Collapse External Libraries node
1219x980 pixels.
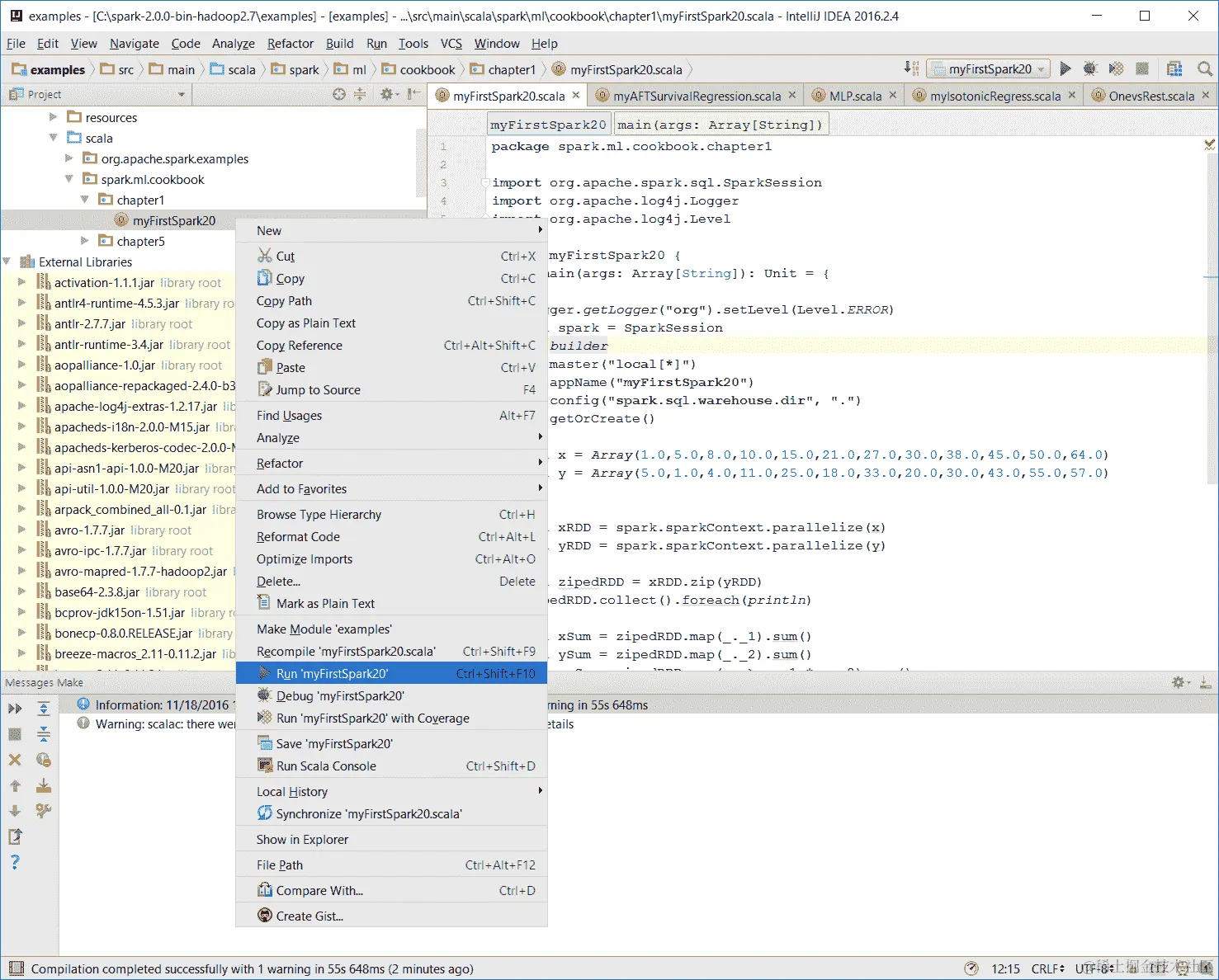[x=7, y=261]
